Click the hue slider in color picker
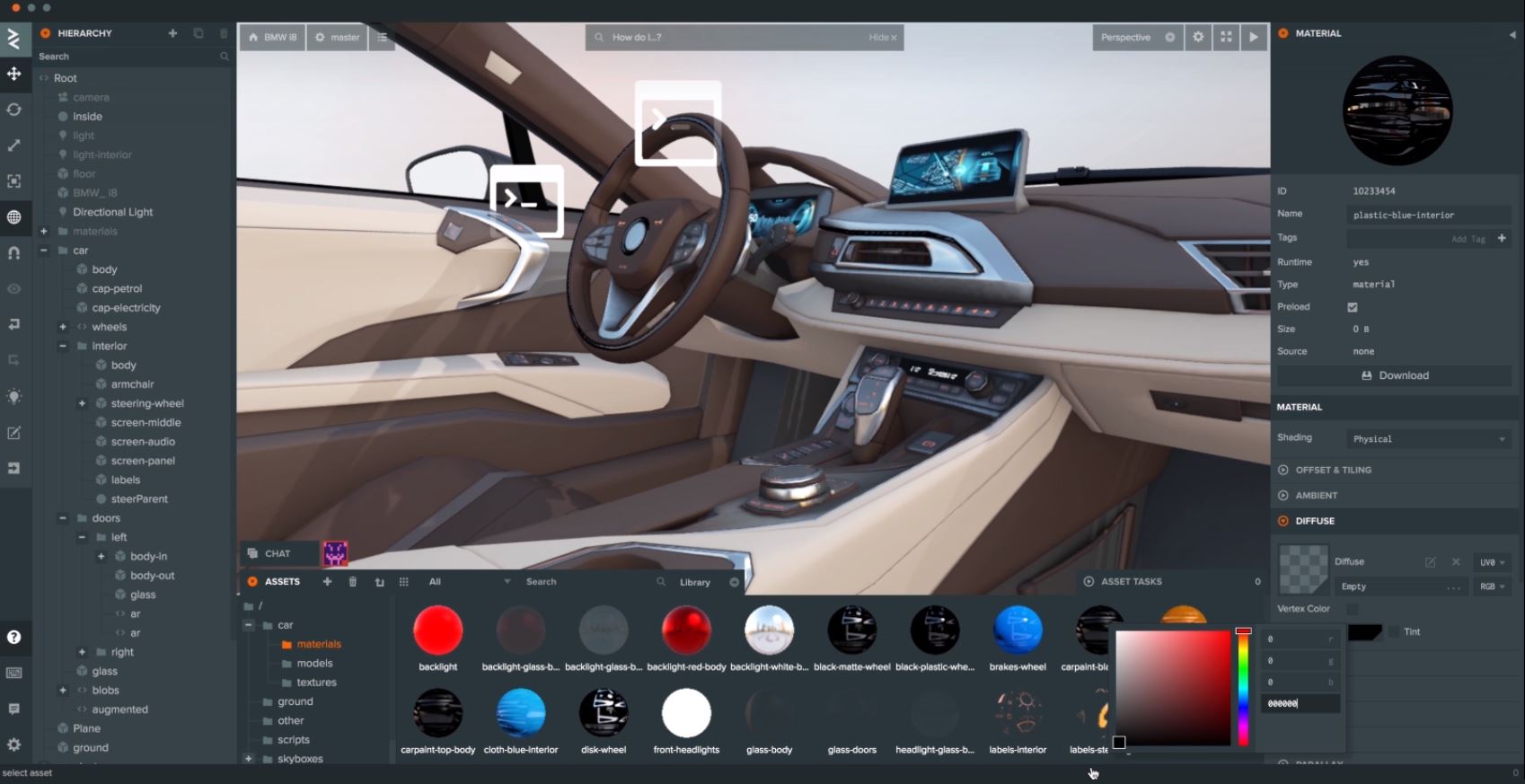Screen dimensions: 1525x784 click(x=1243, y=688)
